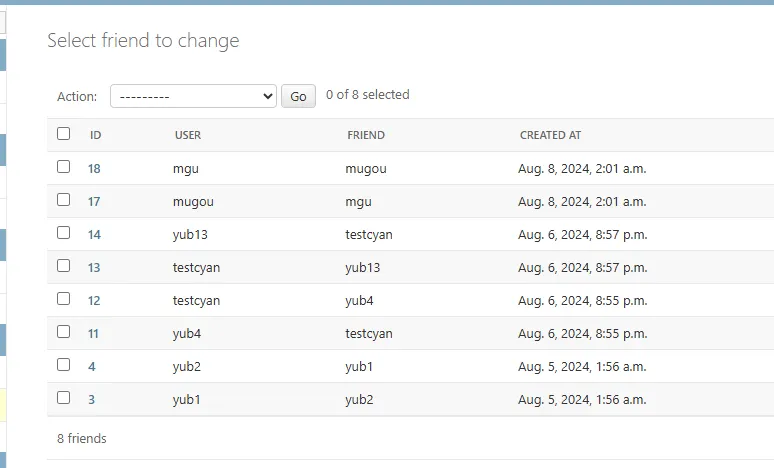Open the friend entry ID 14
774x468 pixels.
pyautogui.click(x=94, y=235)
